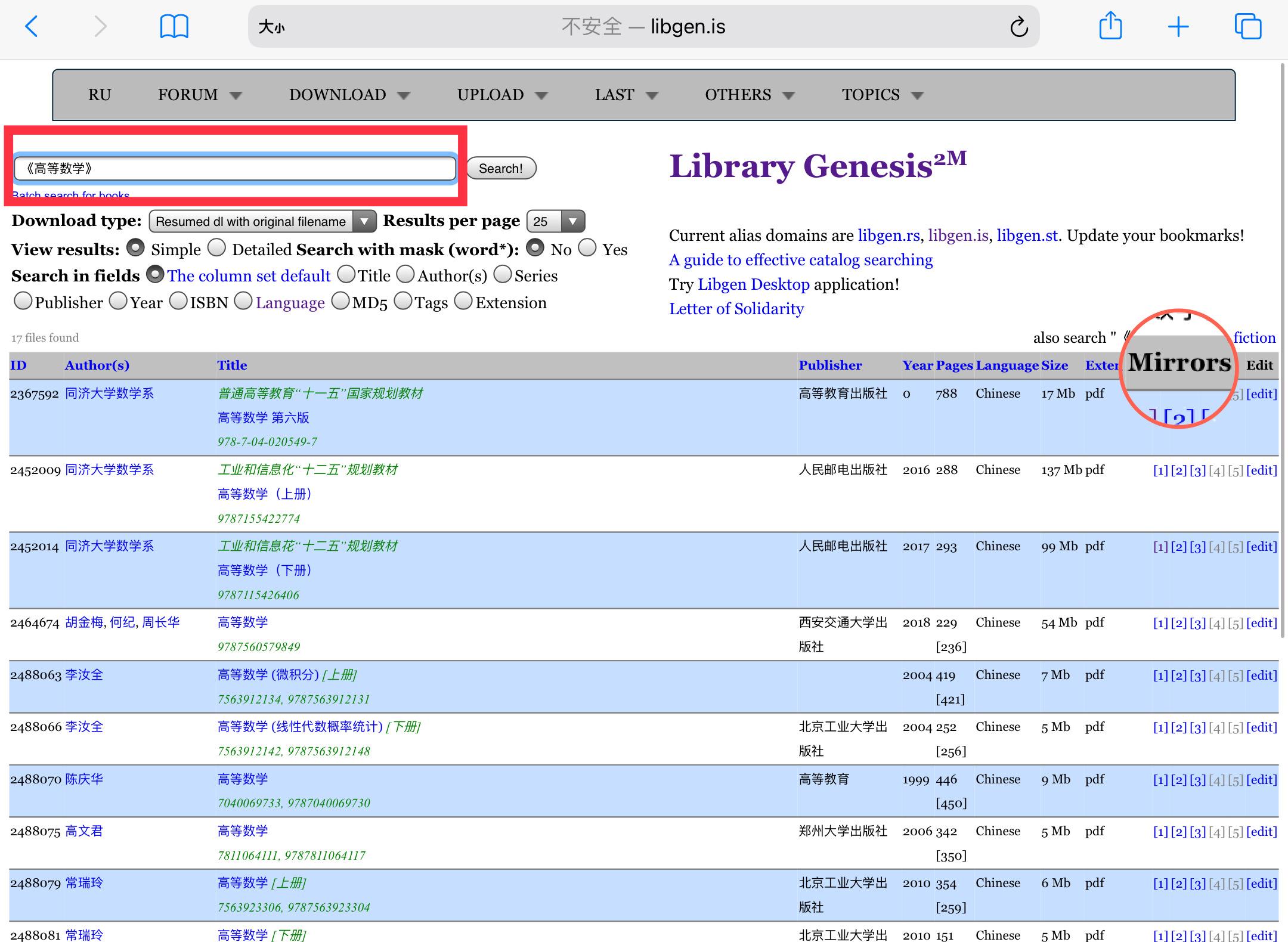Screen dimensions: 1288x942
Task: Search only in the Author(s) field
Action: click(x=405, y=274)
